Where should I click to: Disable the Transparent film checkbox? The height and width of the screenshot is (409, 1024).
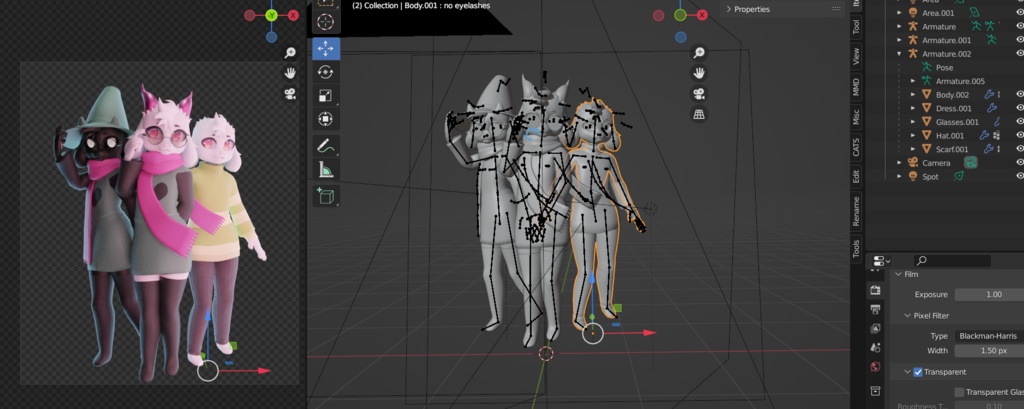click(918, 372)
